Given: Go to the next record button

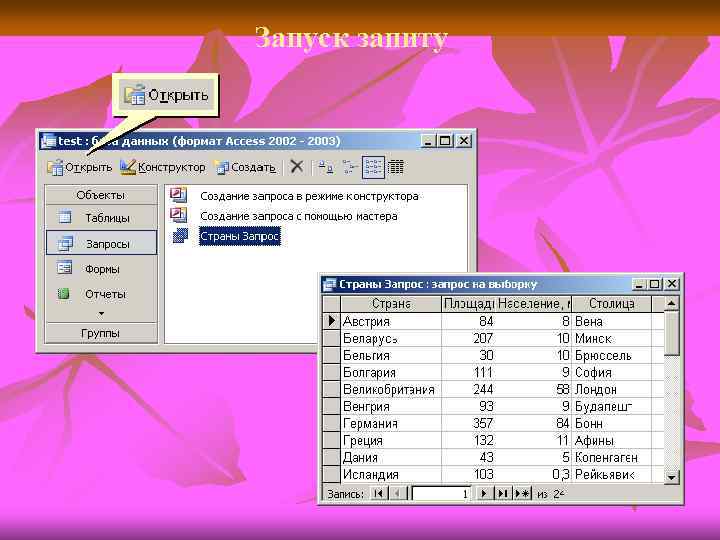Looking at the screenshot, I should coord(484,494).
